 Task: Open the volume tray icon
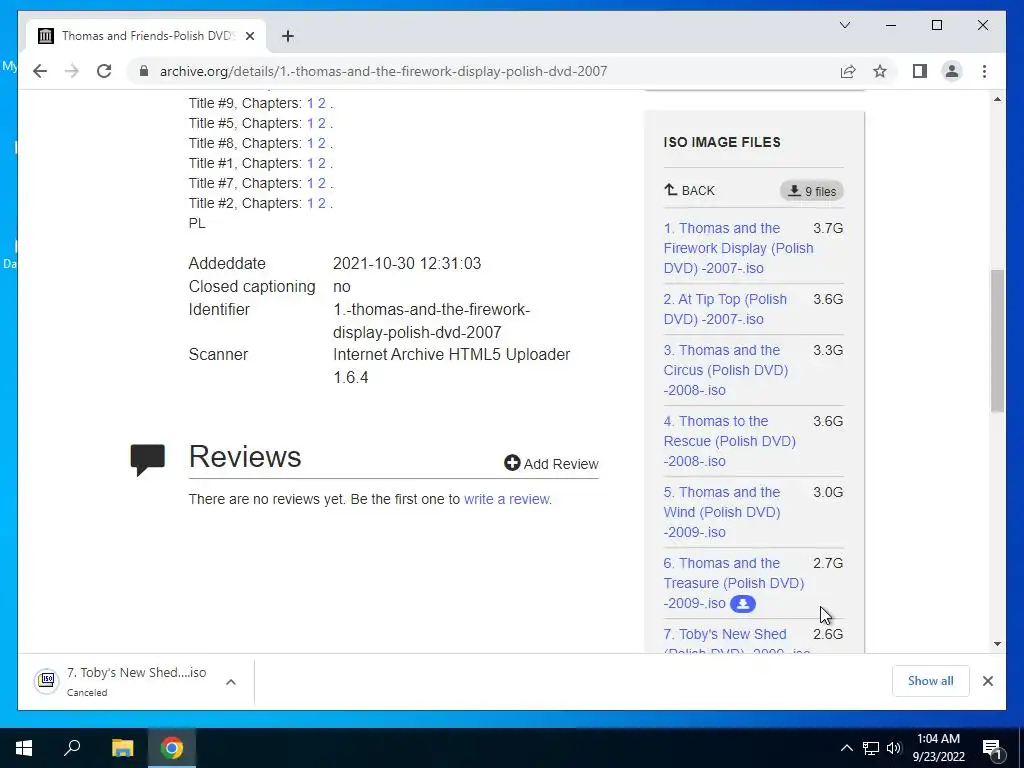tap(894, 748)
